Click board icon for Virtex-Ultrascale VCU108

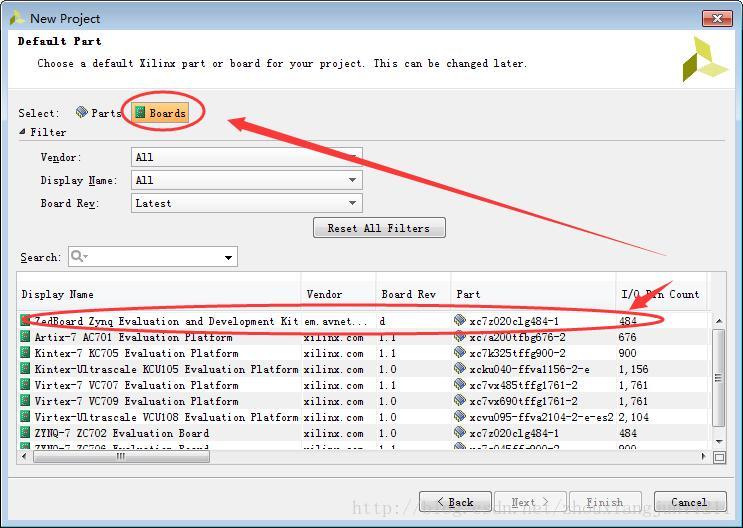click(25, 417)
